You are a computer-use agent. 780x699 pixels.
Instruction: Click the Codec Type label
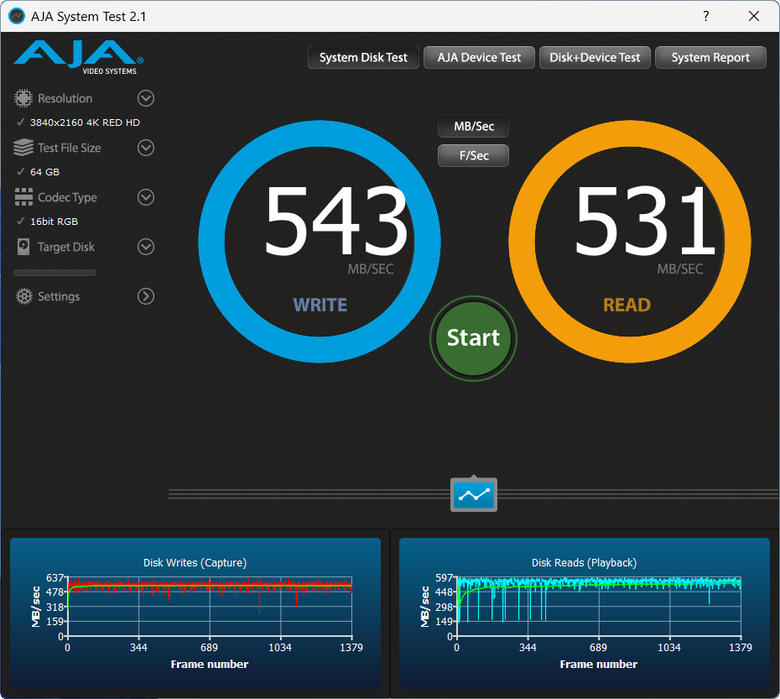pyautogui.click(x=67, y=198)
